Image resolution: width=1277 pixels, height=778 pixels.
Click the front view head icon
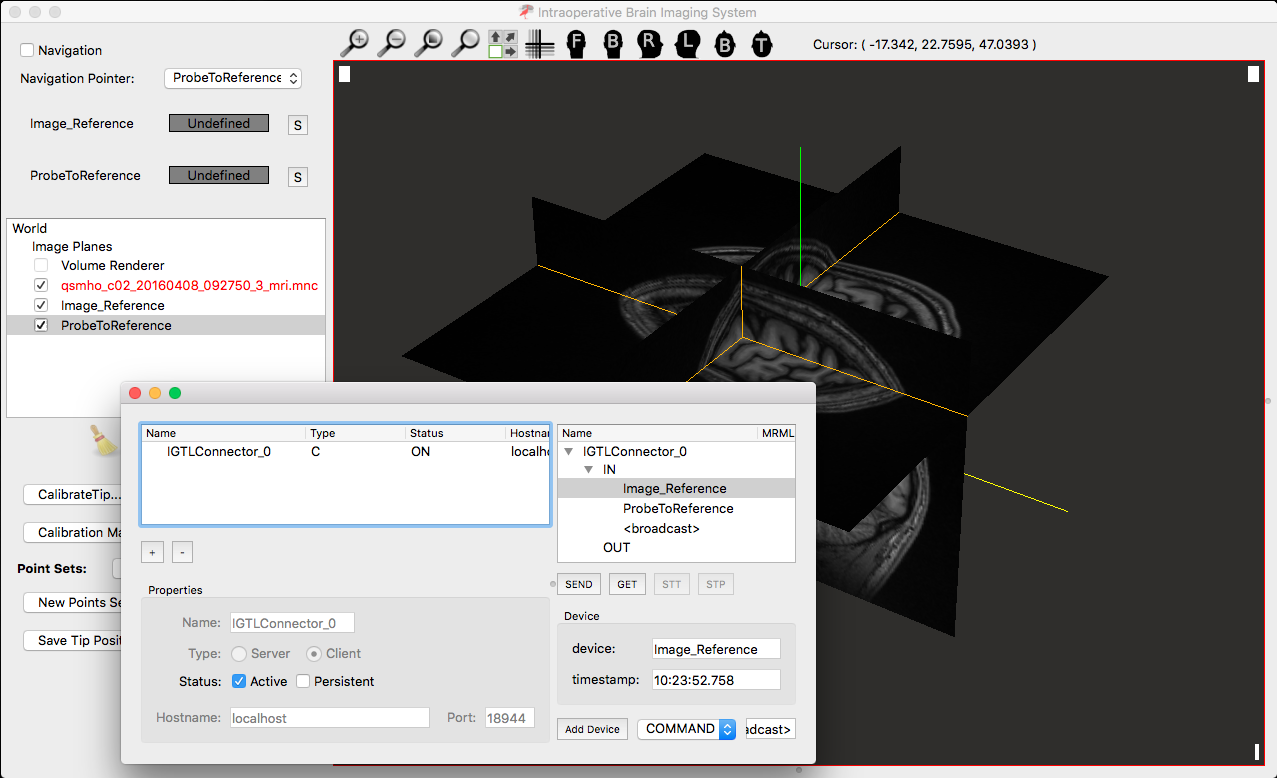click(x=576, y=44)
